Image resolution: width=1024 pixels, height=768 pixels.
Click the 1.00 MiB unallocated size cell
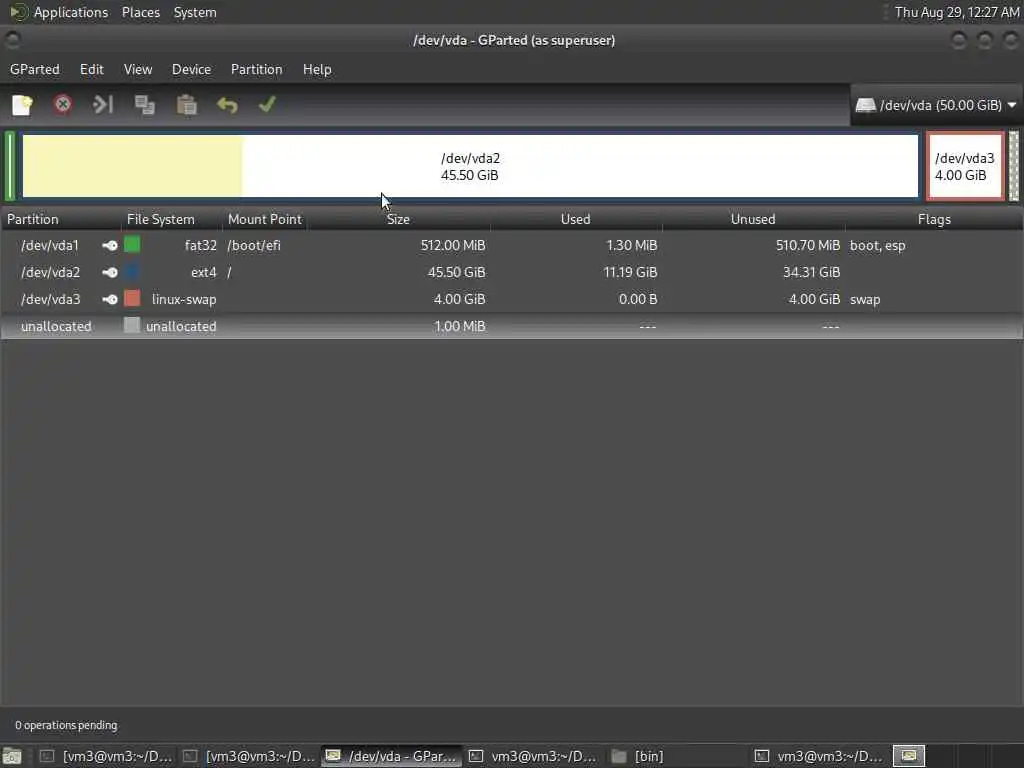pos(460,326)
